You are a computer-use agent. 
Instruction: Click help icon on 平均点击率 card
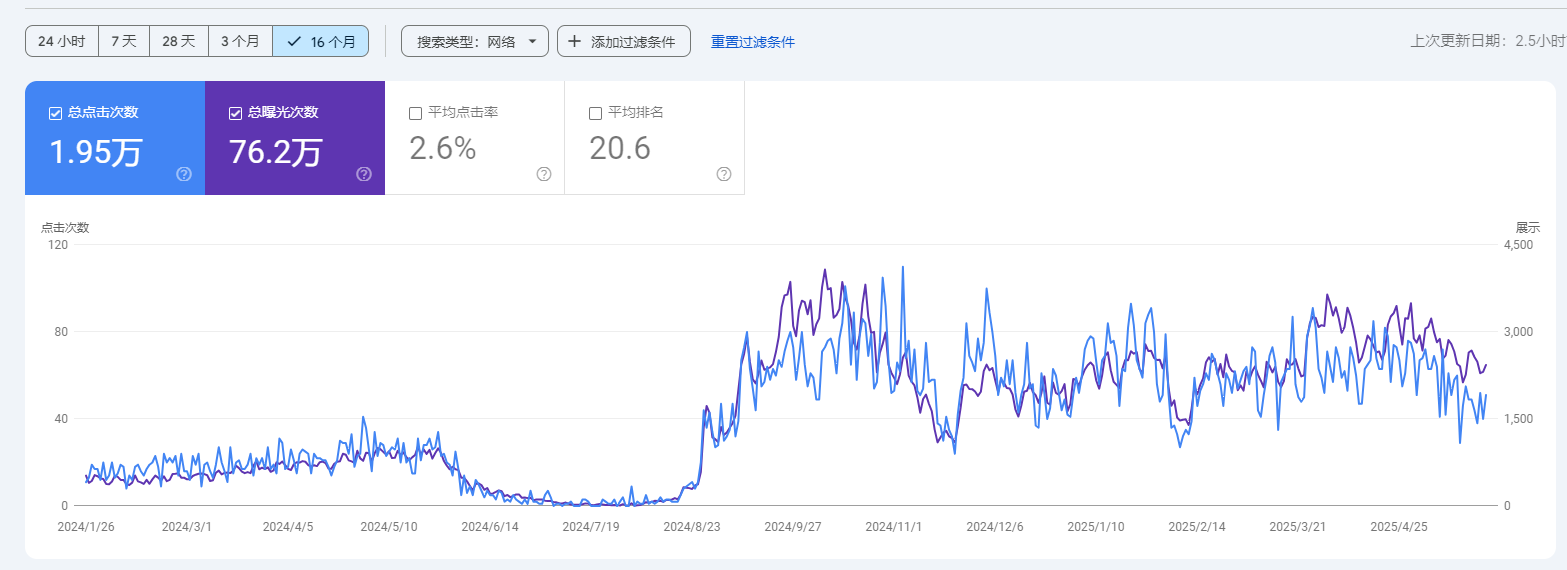click(x=544, y=174)
